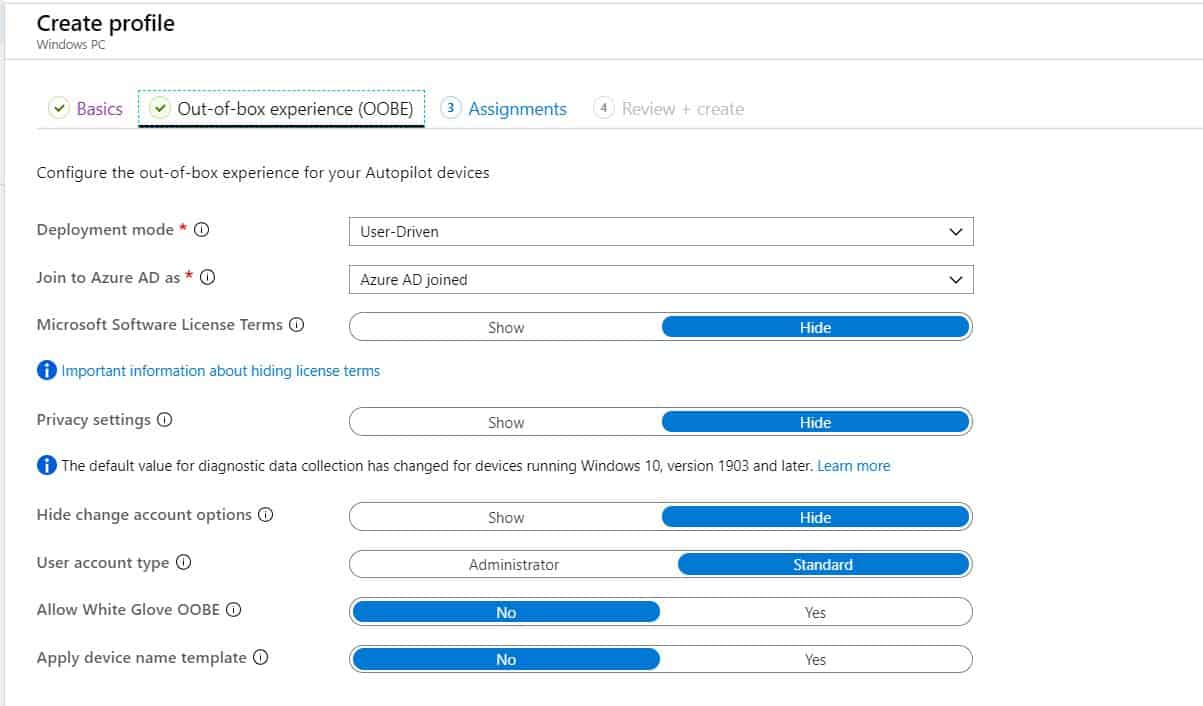Open Important information about hiding license terms
1203x706 pixels.
pos(220,370)
